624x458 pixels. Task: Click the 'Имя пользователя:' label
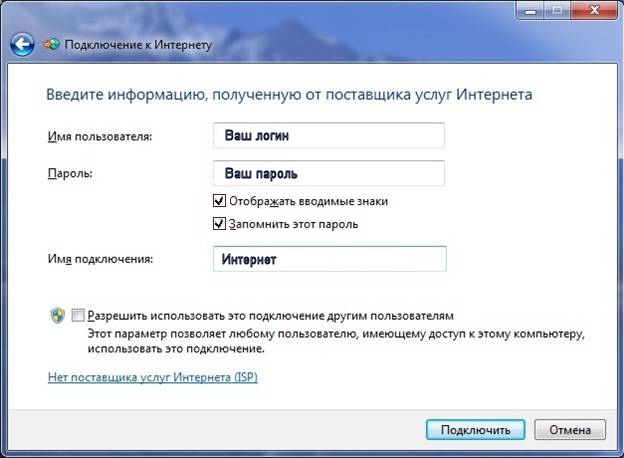coord(99,136)
